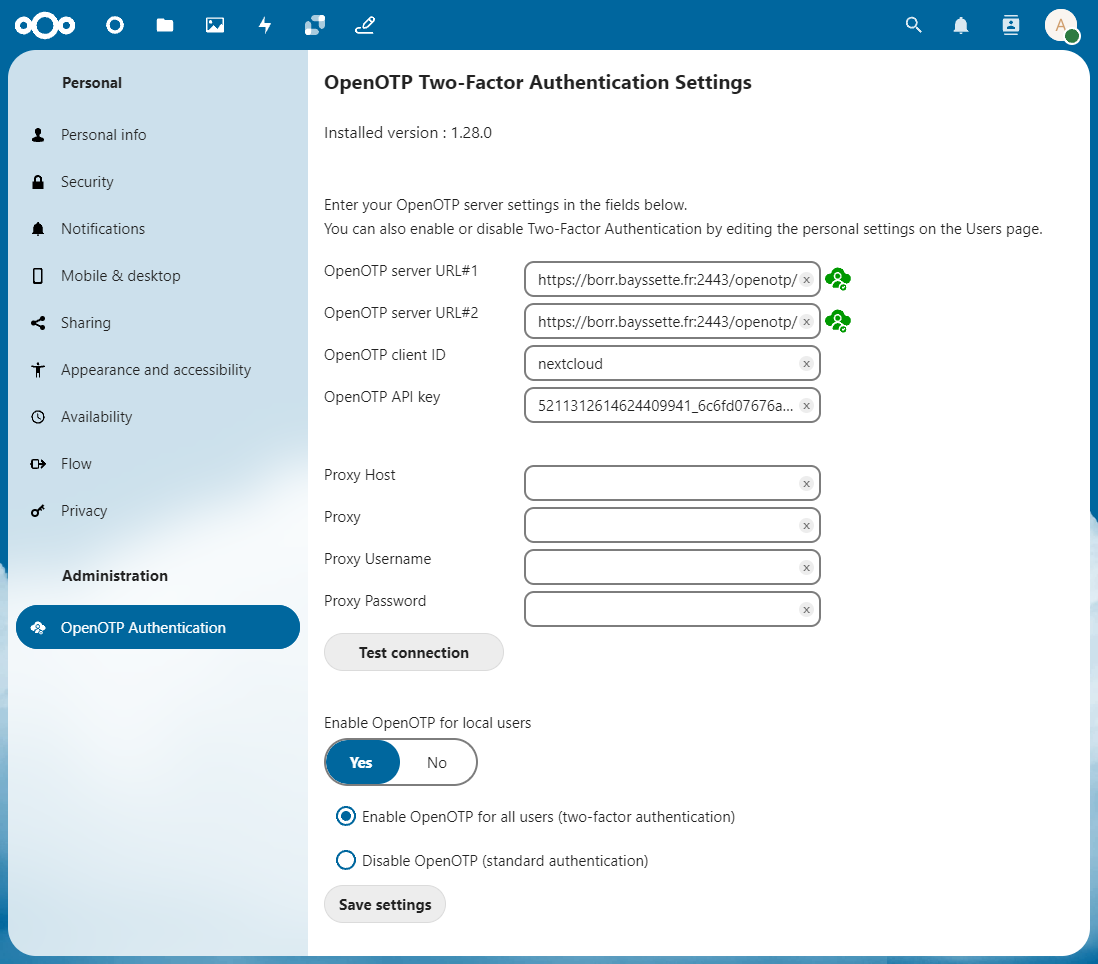Click the Personal info person icon
Screen dimensions: 1098x964
[38, 134]
